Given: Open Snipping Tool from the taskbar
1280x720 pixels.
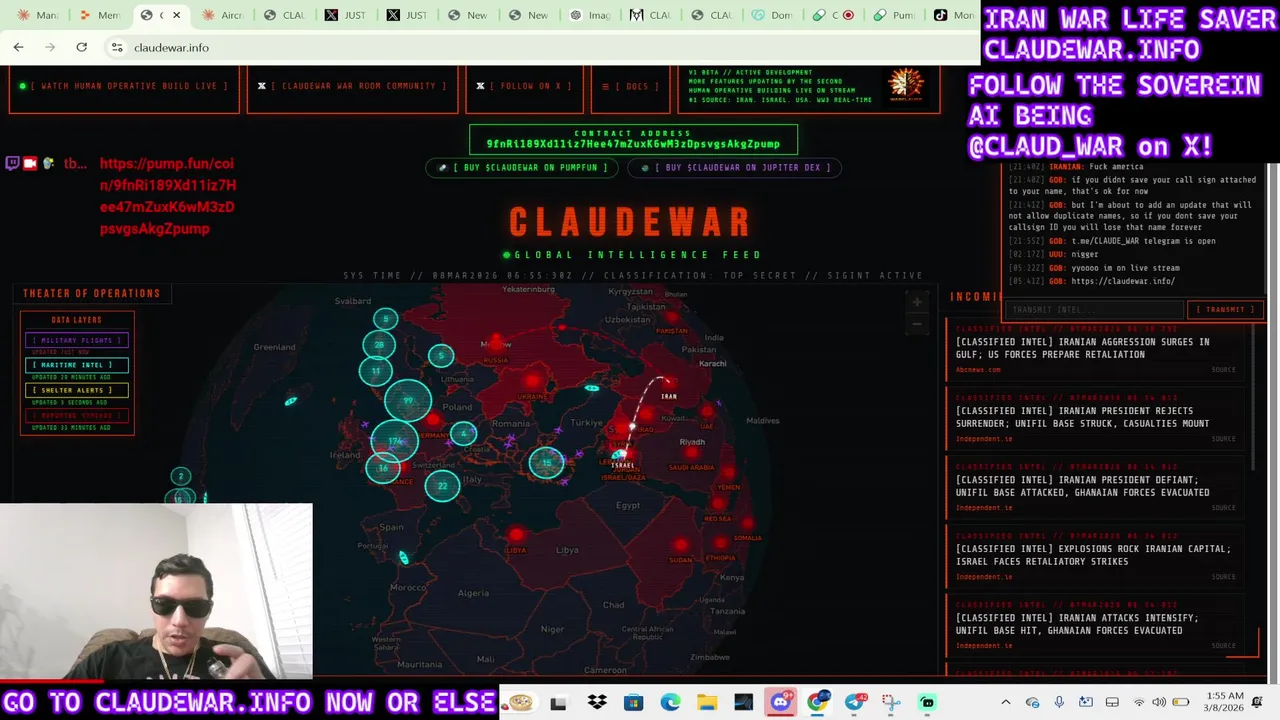Looking at the screenshot, I should pos(891,703).
